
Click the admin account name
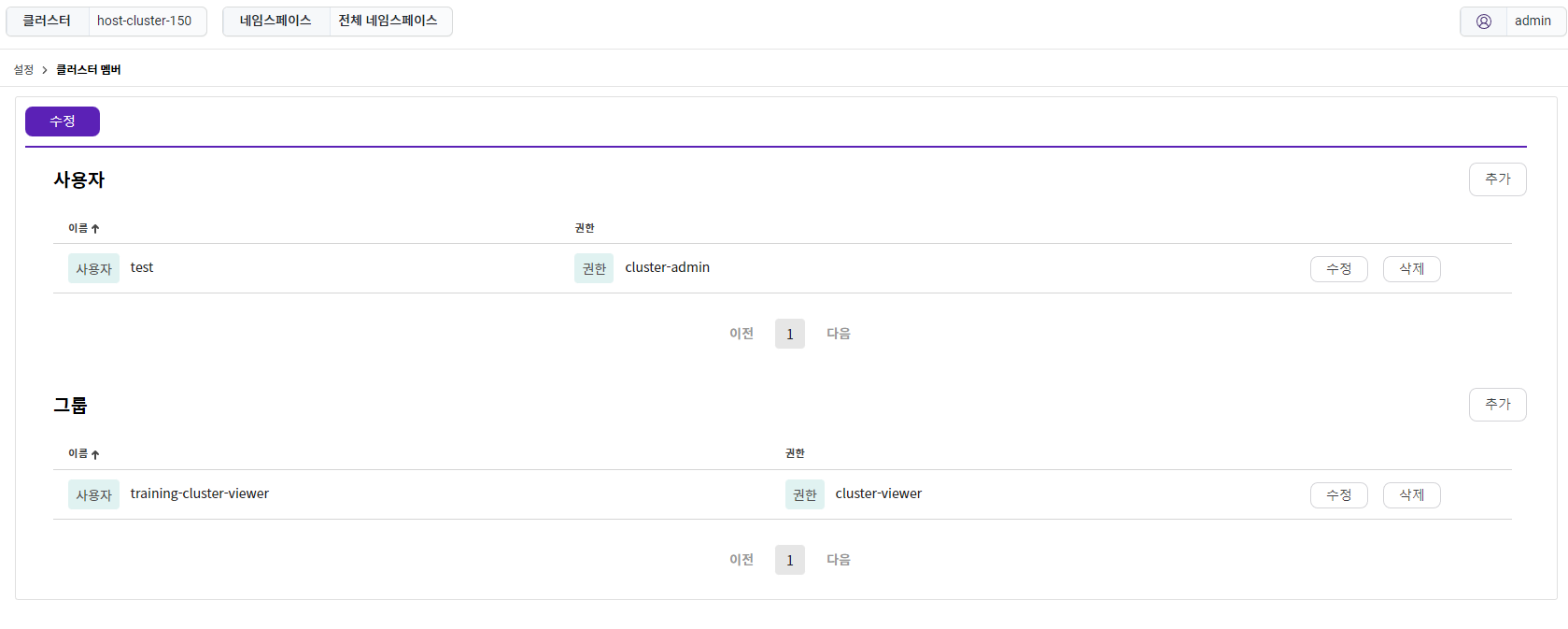(1533, 21)
